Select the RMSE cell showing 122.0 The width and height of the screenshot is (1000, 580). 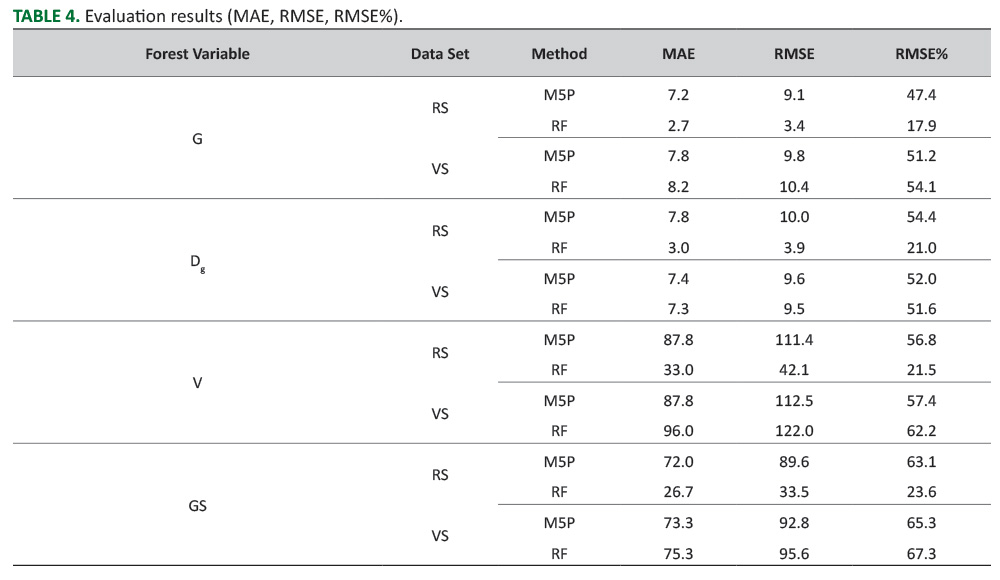click(794, 431)
